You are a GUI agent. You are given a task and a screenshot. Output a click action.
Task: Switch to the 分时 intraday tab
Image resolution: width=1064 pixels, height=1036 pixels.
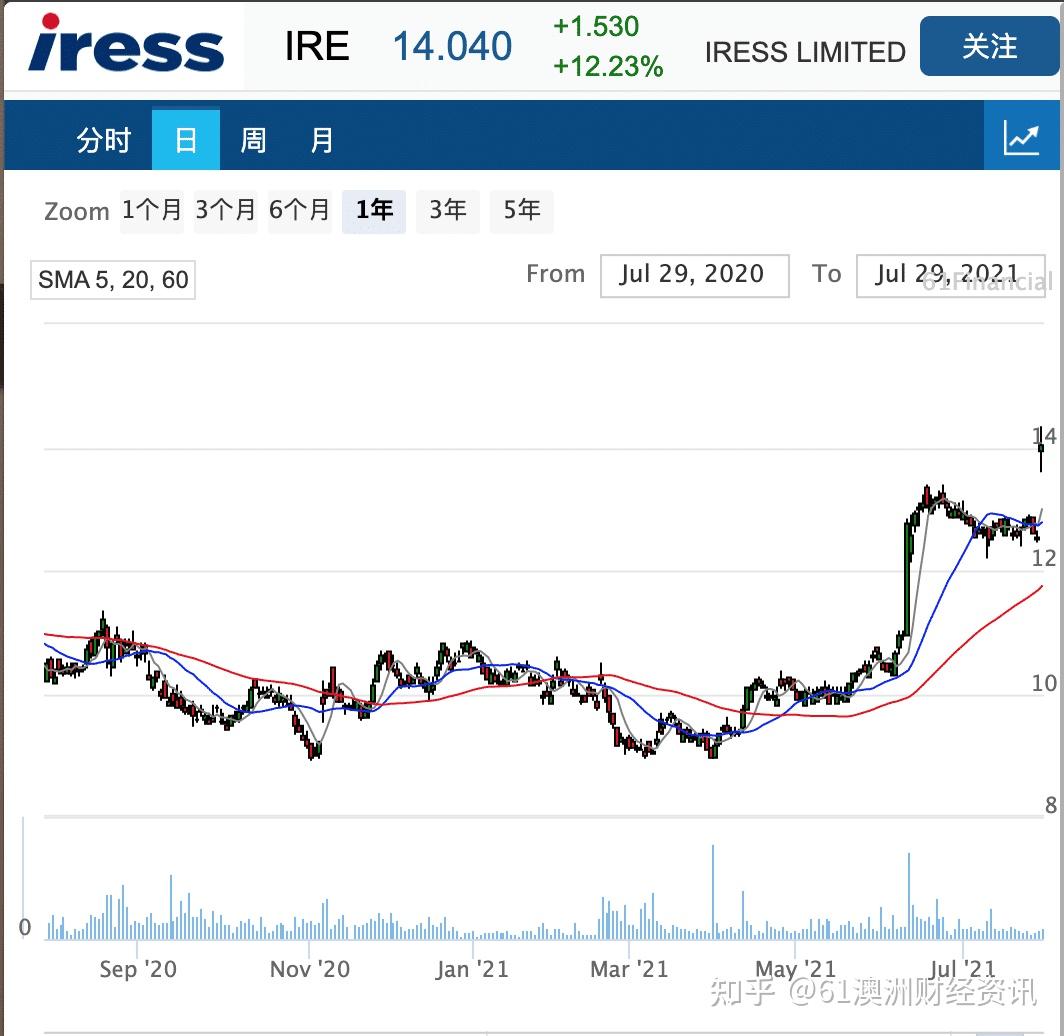tap(101, 140)
